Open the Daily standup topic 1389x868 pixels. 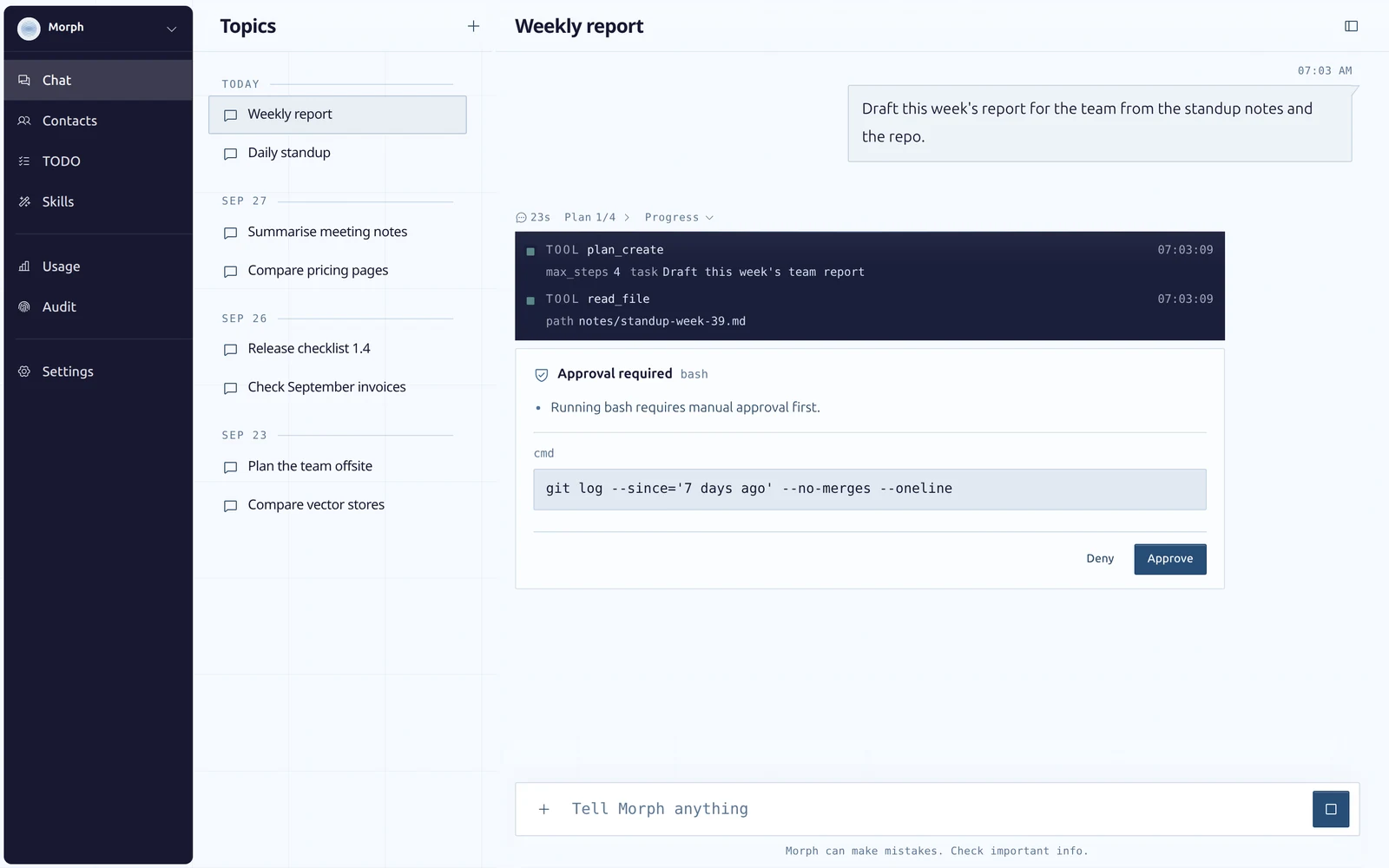click(x=338, y=153)
